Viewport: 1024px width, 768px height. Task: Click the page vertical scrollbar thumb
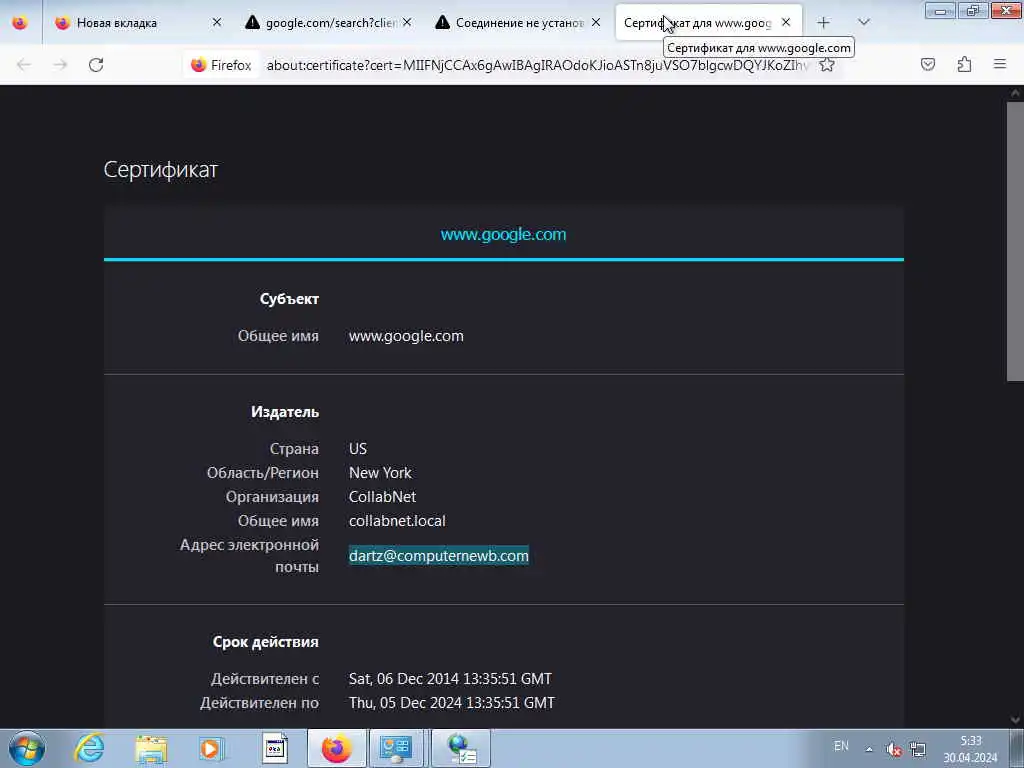1015,242
